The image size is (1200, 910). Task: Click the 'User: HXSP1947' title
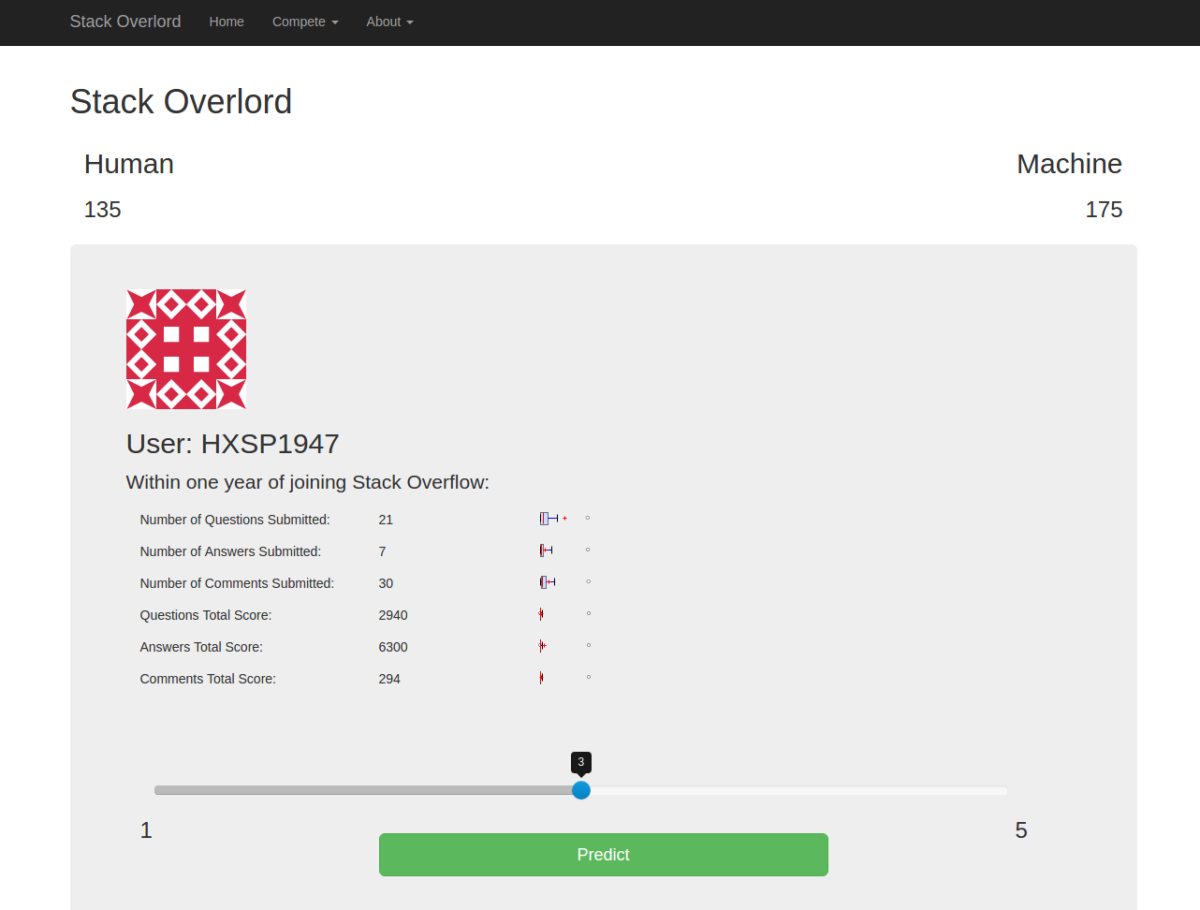233,444
